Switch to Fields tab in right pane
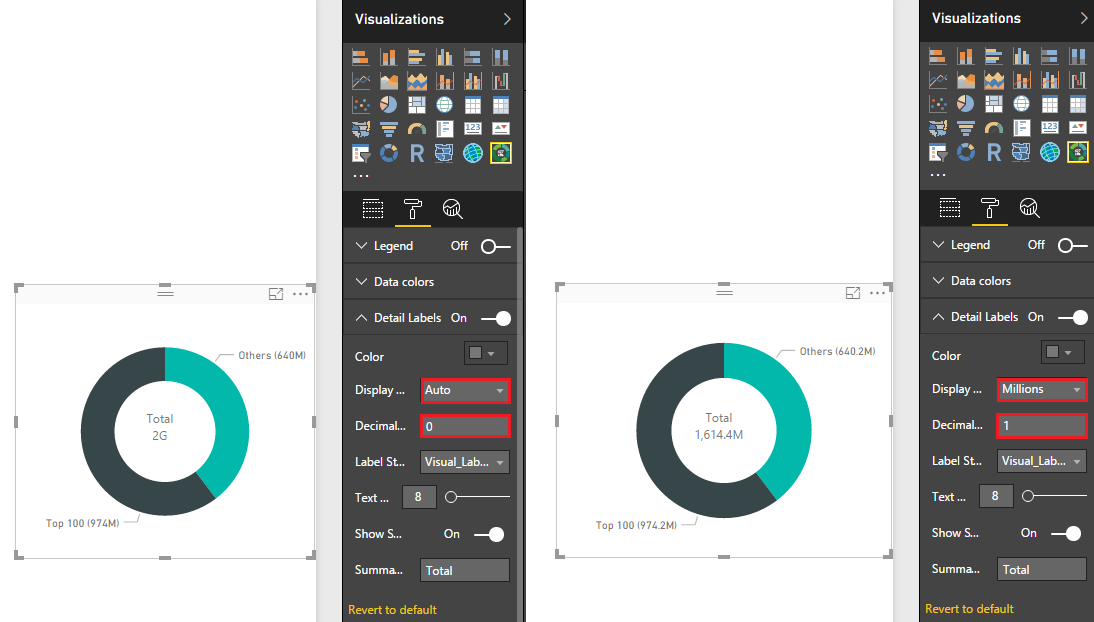The height and width of the screenshot is (622, 1094). [x=950, y=207]
